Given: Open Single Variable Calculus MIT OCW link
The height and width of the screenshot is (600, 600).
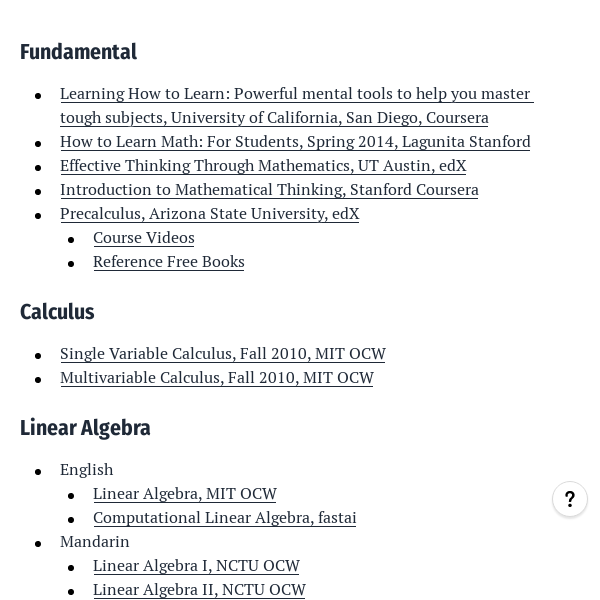Looking at the screenshot, I should click(222, 354).
